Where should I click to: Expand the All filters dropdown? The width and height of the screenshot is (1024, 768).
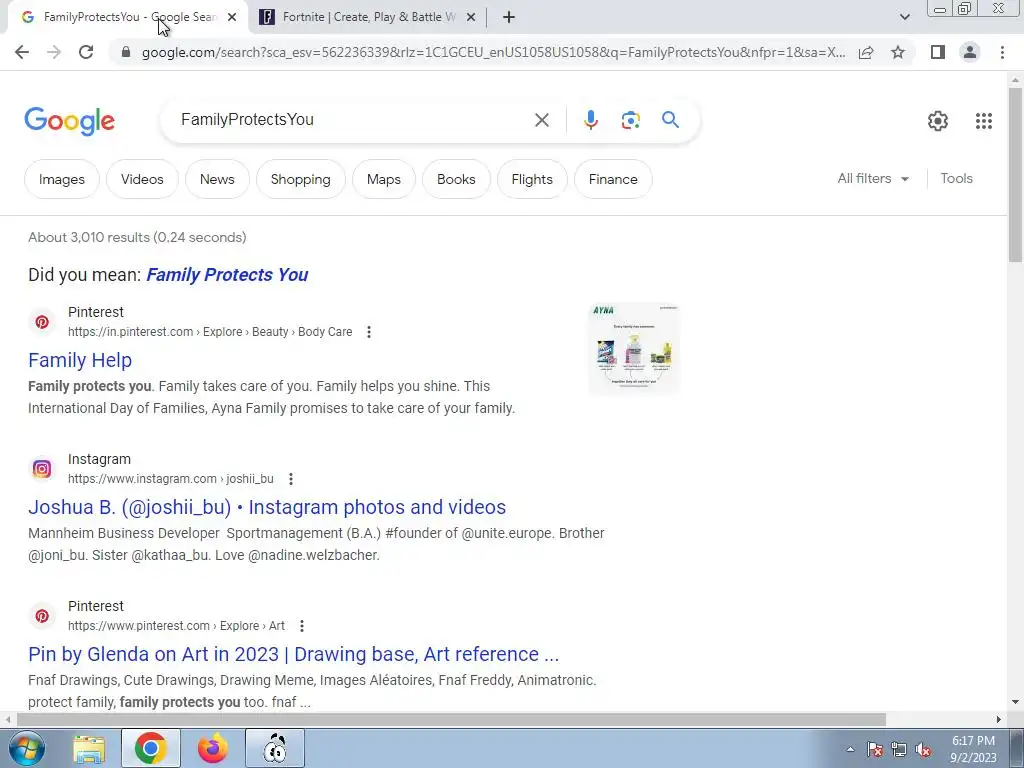click(x=873, y=178)
